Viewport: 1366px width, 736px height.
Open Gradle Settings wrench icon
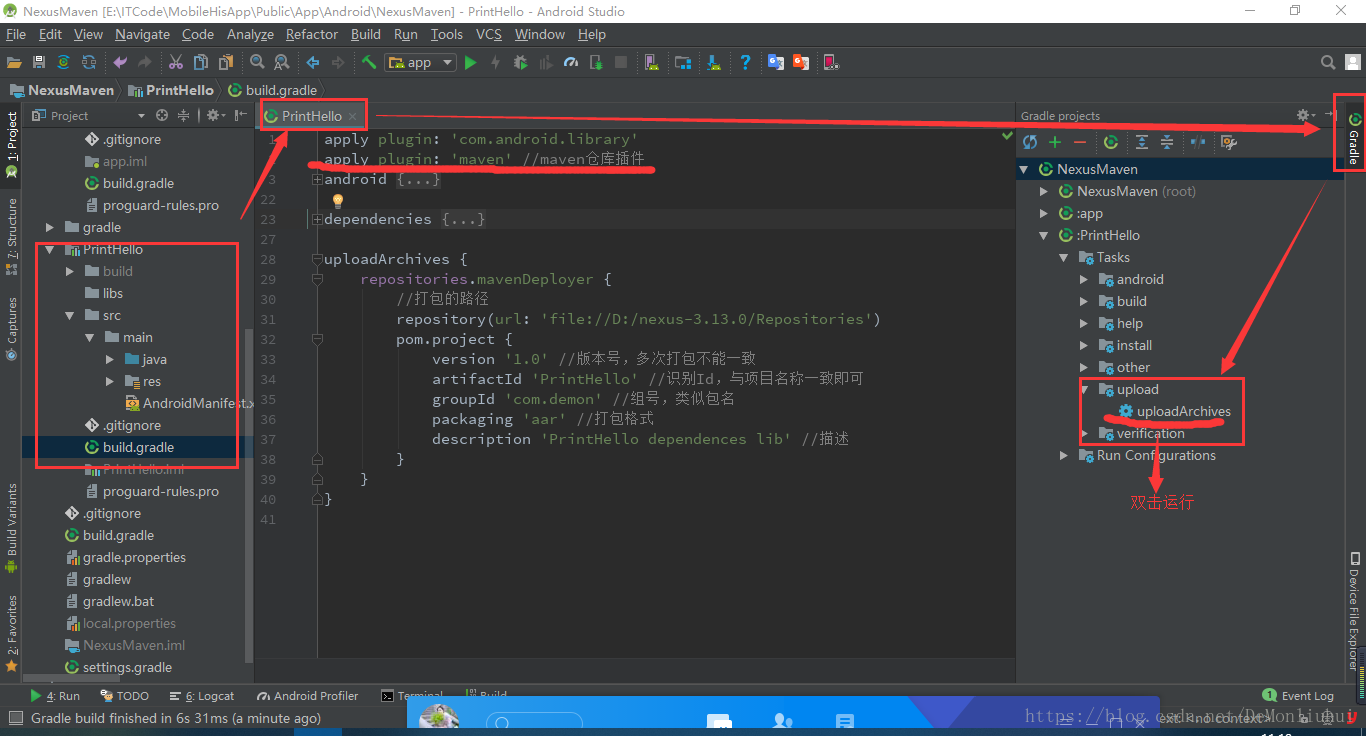pos(1228,142)
